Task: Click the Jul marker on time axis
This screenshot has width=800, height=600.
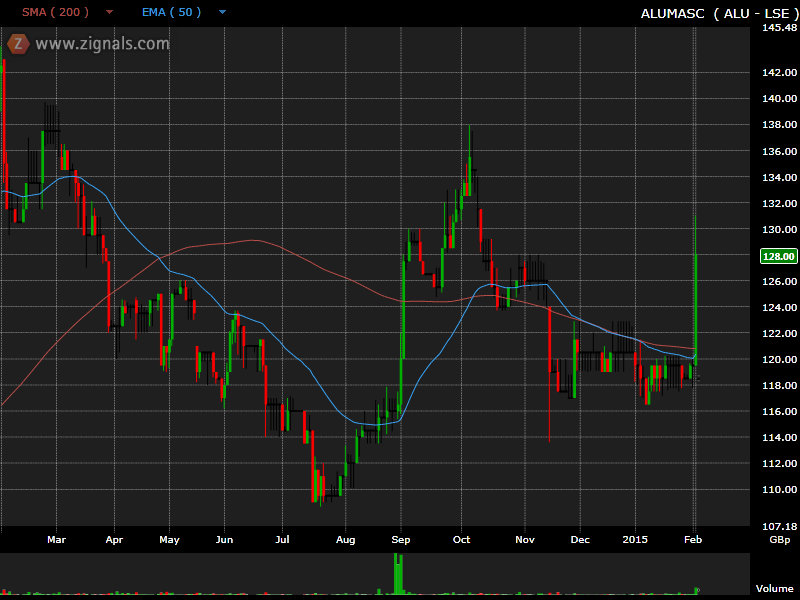Action: [283, 539]
